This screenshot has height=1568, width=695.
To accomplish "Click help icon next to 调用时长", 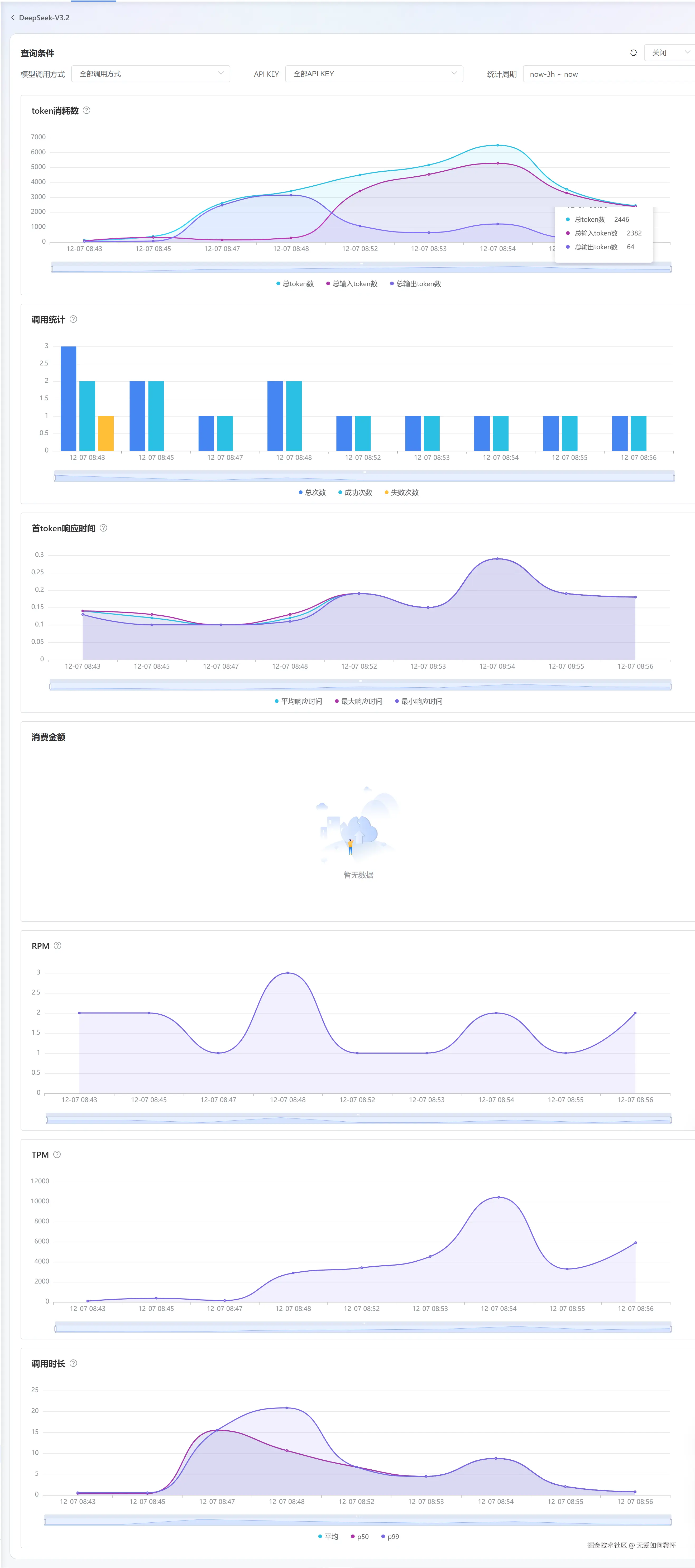I will click(x=73, y=1363).
